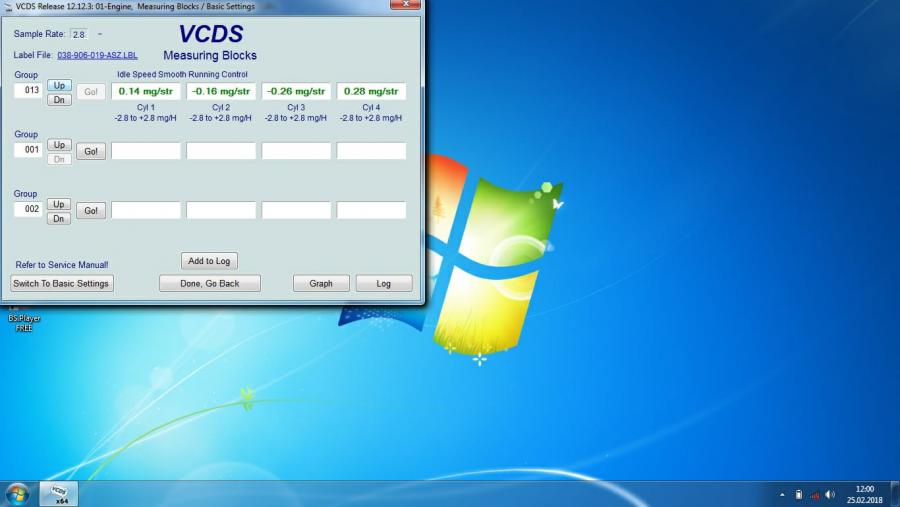Click Go! for Group 001
The height and width of the screenshot is (507, 900).
(x=91, y=151)
